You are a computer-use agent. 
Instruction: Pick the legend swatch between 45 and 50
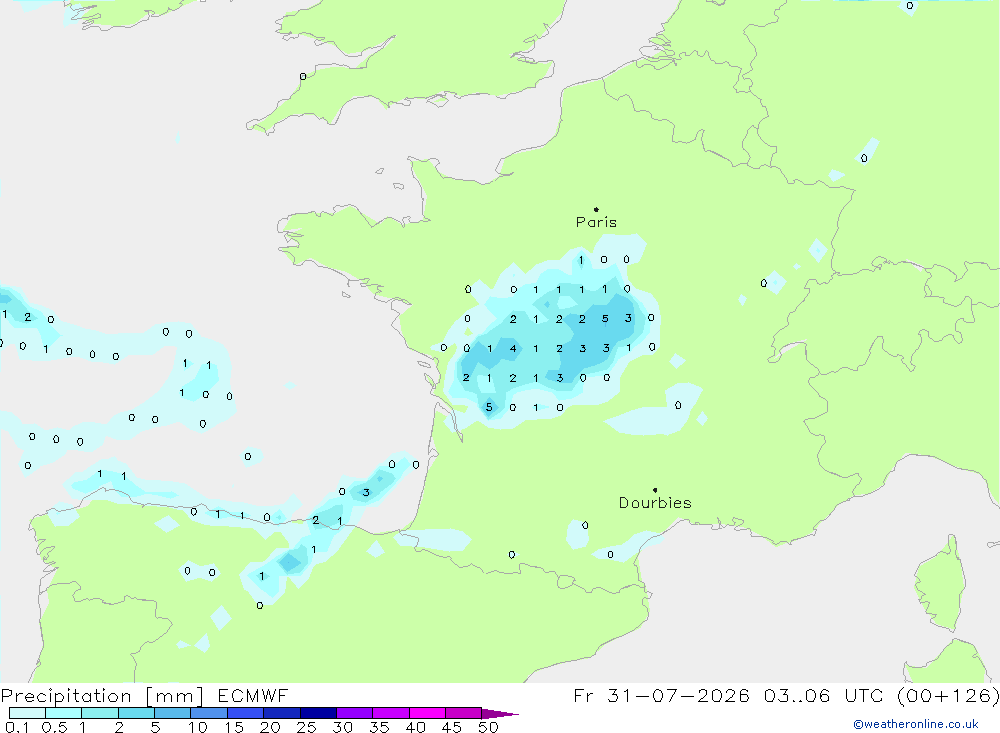[x=464, y=713]
